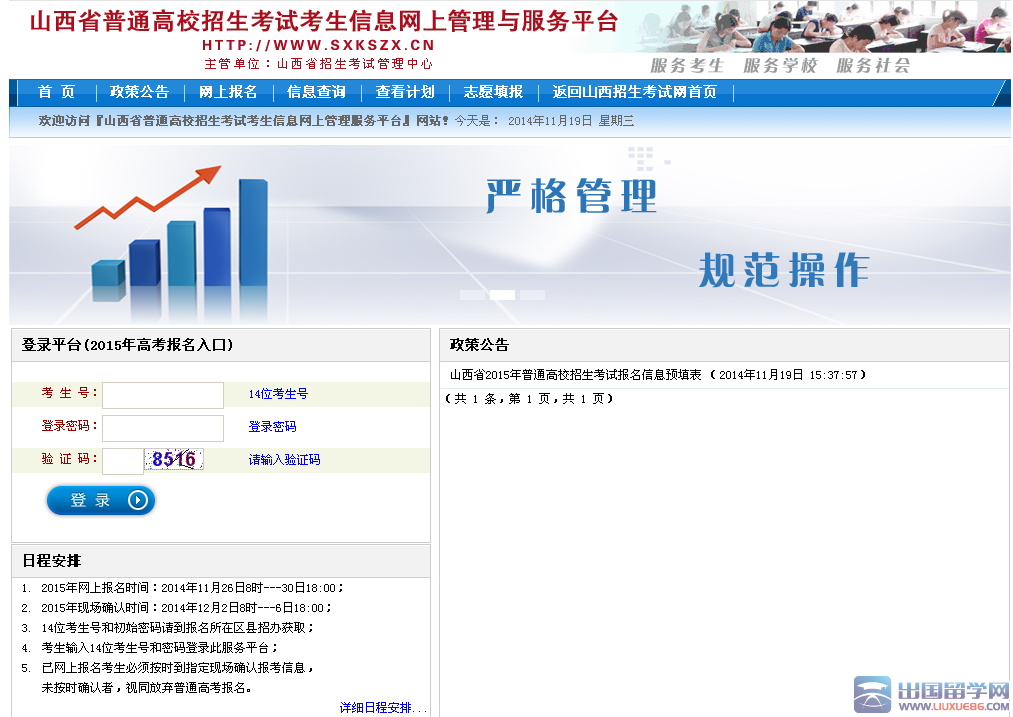Select the first banner slide indicator
This screenshot has width=1013, height=717.
(x=472, y=295)
